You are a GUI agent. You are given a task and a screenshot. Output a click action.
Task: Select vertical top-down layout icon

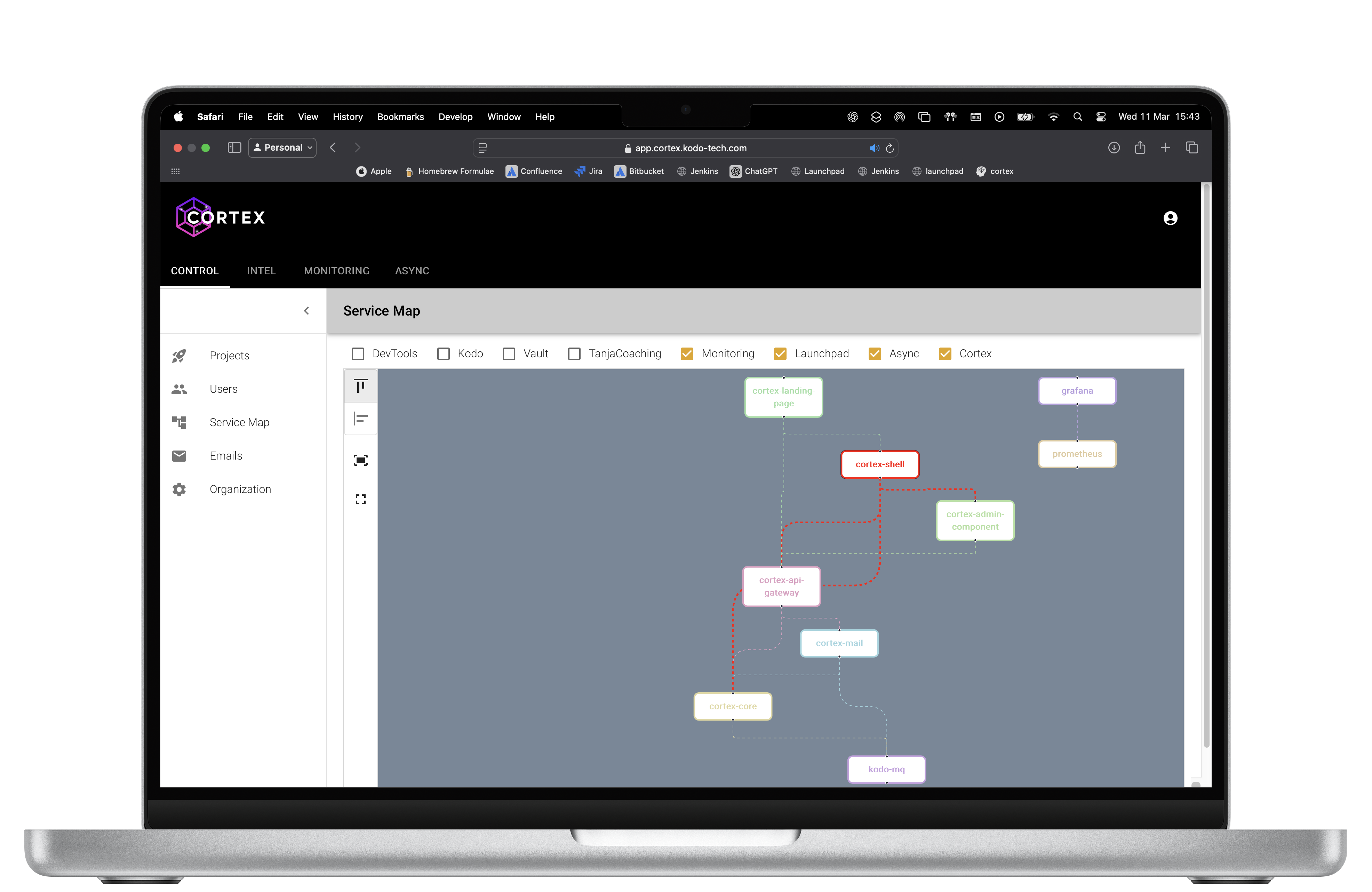pos(360,386)
